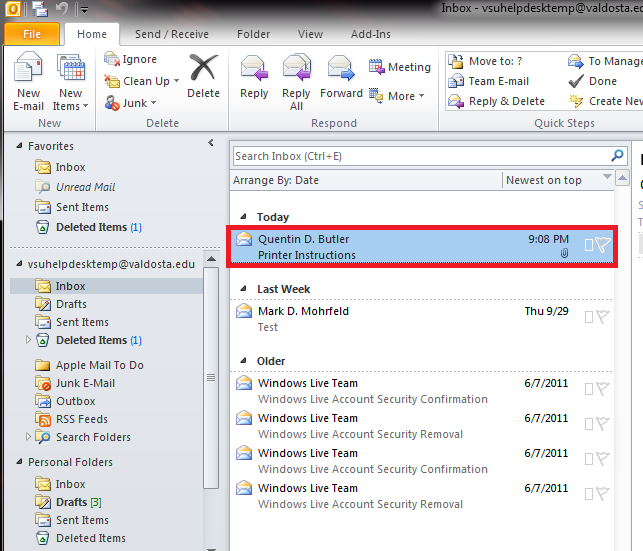The width and height of the screenshot is (643, 551).
Task: Select the Reply & Delete quick step
Action: coord(496,101)
